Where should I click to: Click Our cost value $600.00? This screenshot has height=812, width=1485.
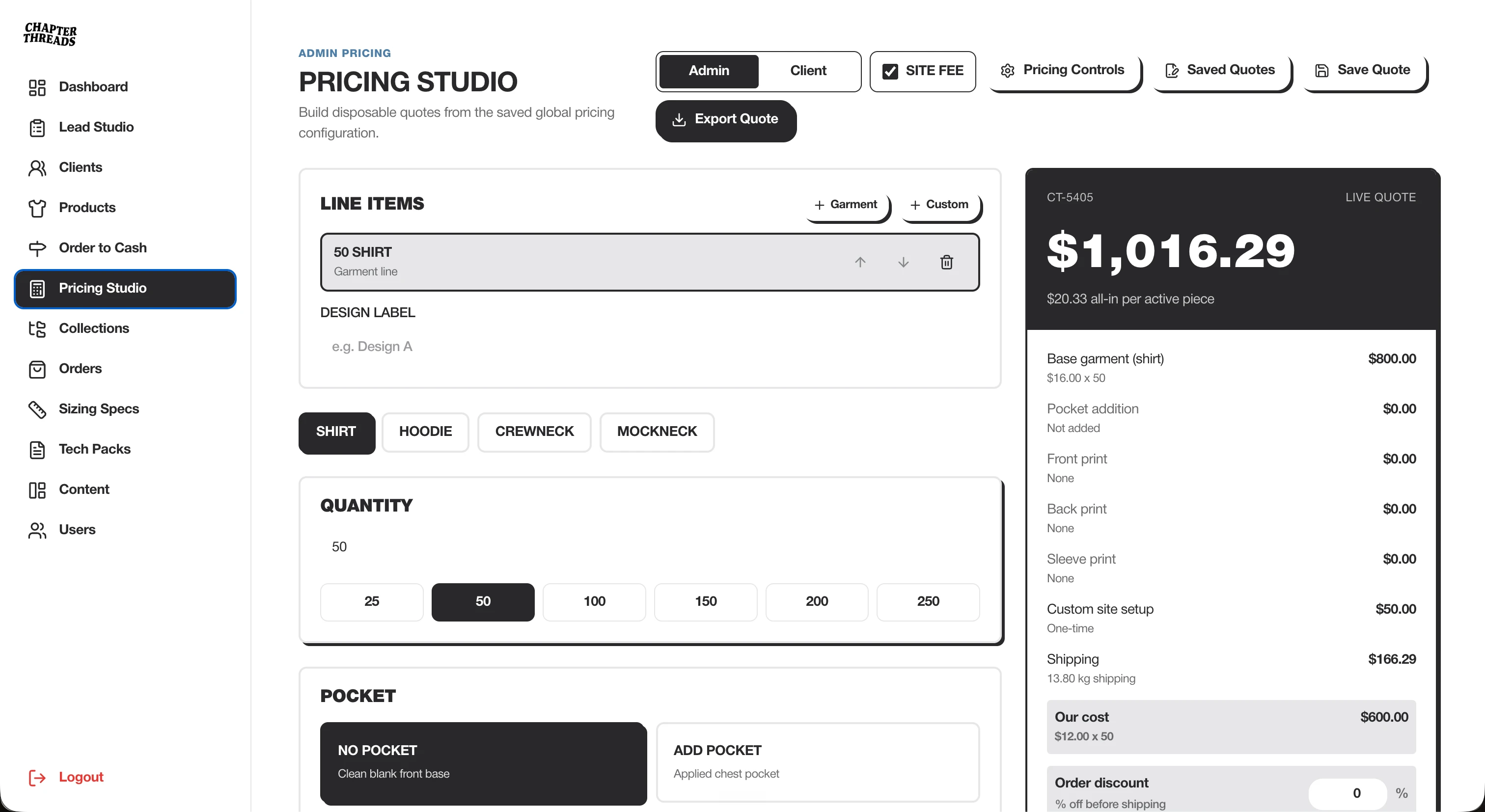coord(1384,717)
